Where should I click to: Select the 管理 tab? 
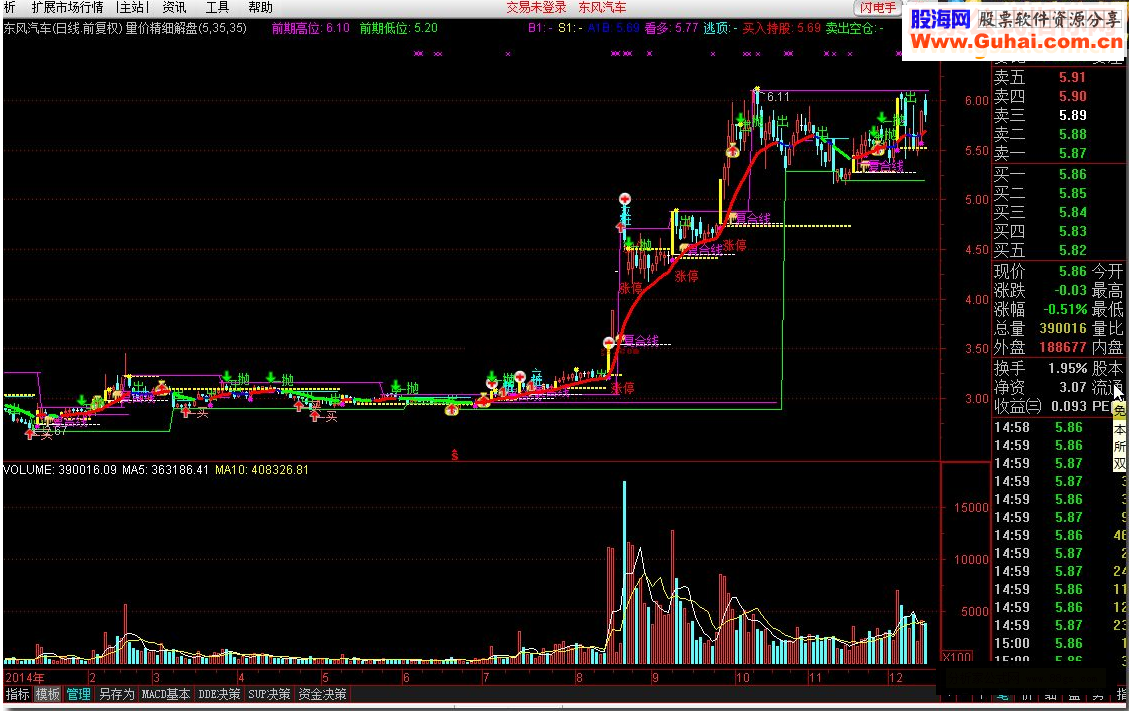point(78,694)
